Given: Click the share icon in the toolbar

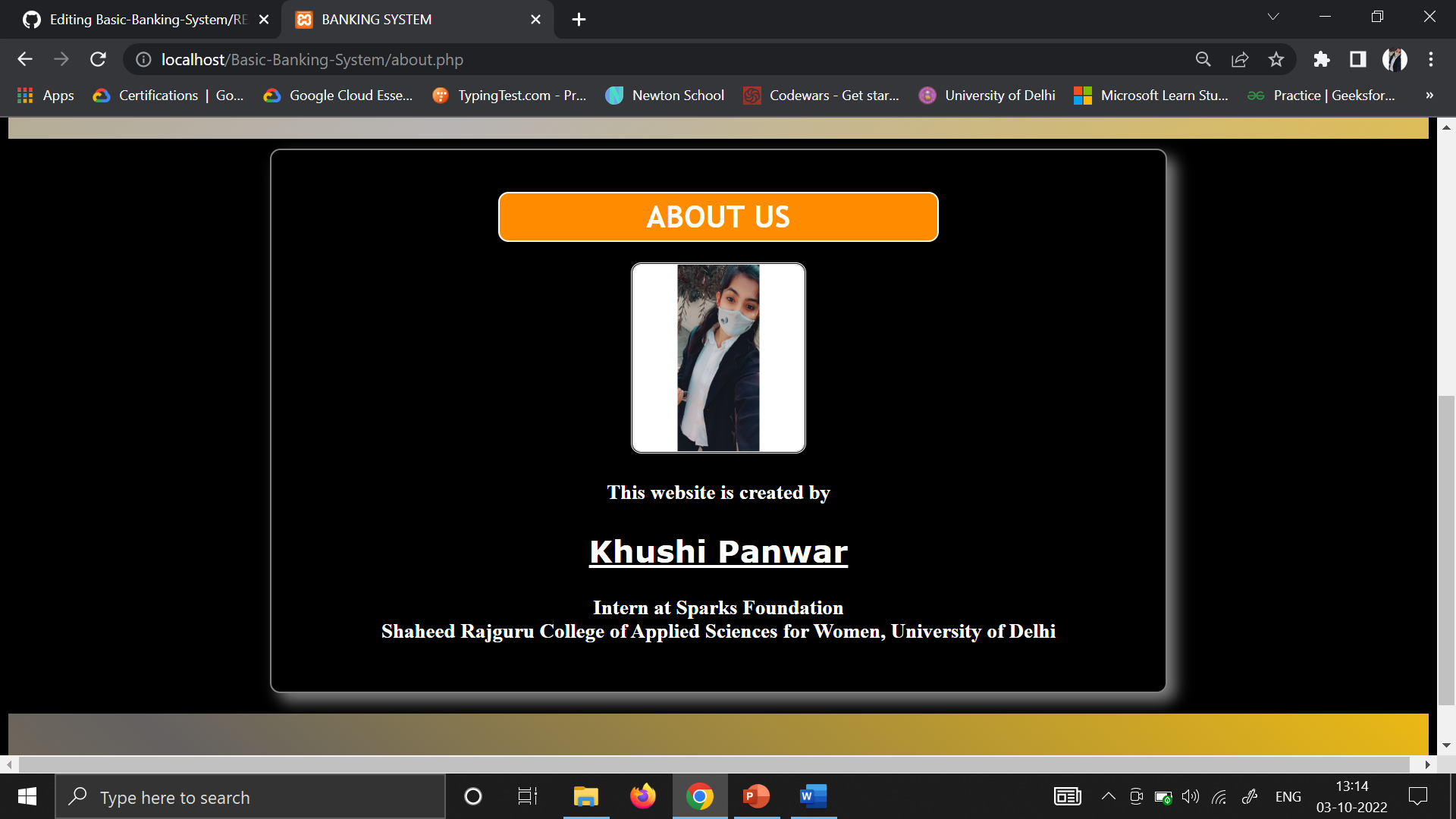Looking at the screenshot, I should 1239,59.
